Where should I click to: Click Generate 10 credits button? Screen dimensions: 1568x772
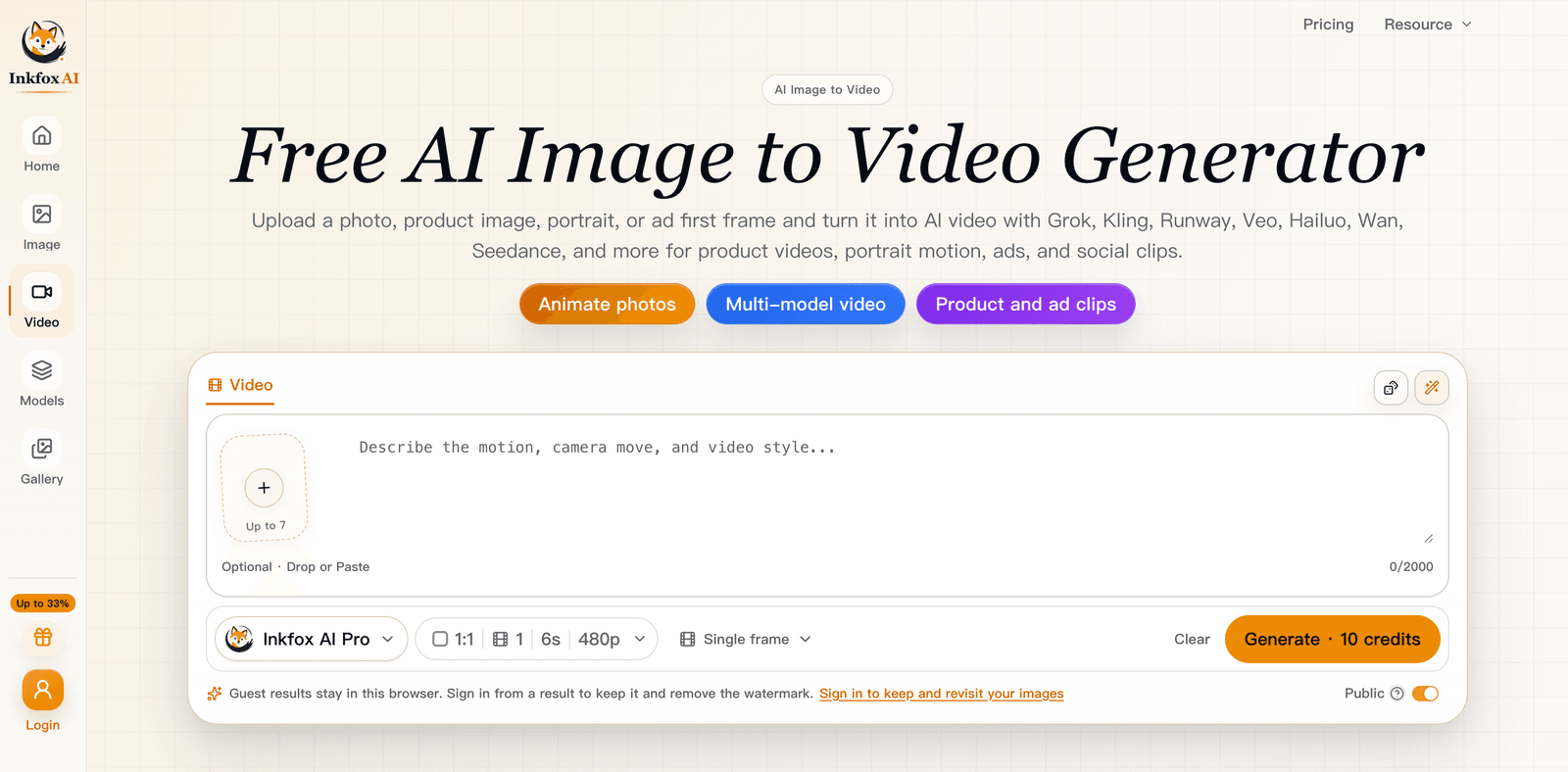click(1332, 639)
